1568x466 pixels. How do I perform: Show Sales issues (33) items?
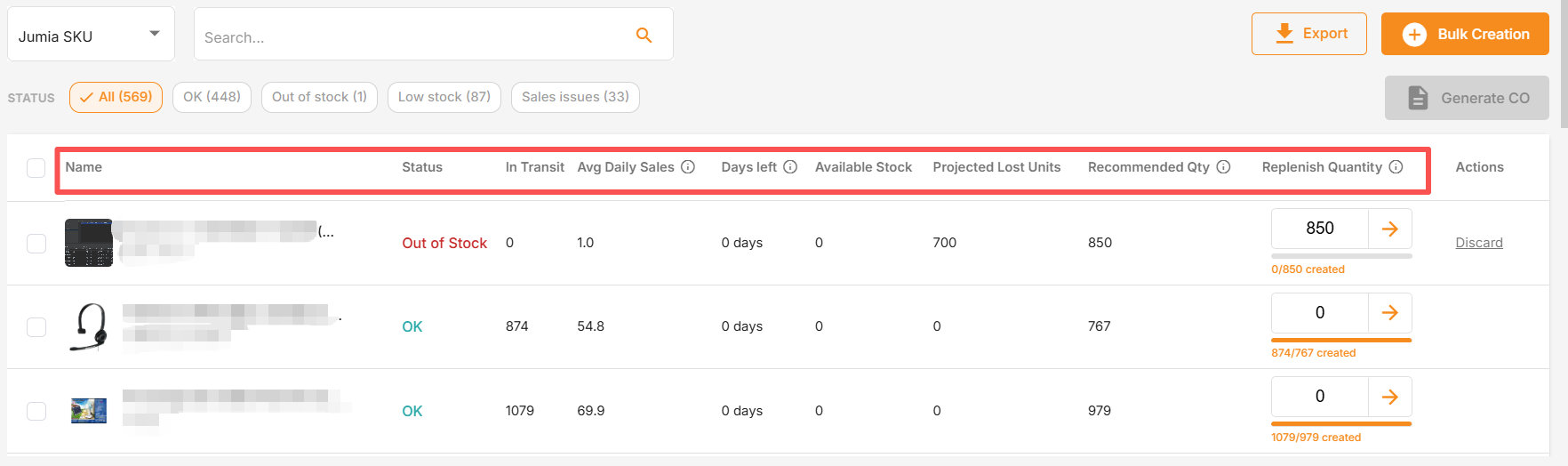[x=575, y=97]
